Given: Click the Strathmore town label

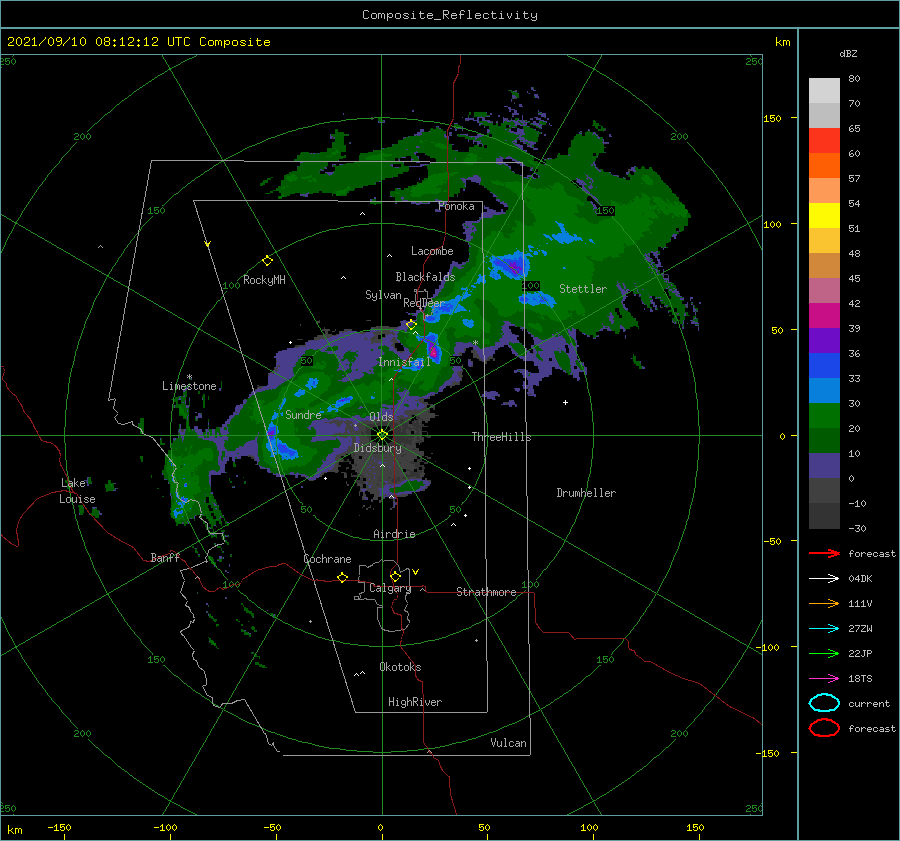Looking at the screenshot, I should tap(486, 592).
